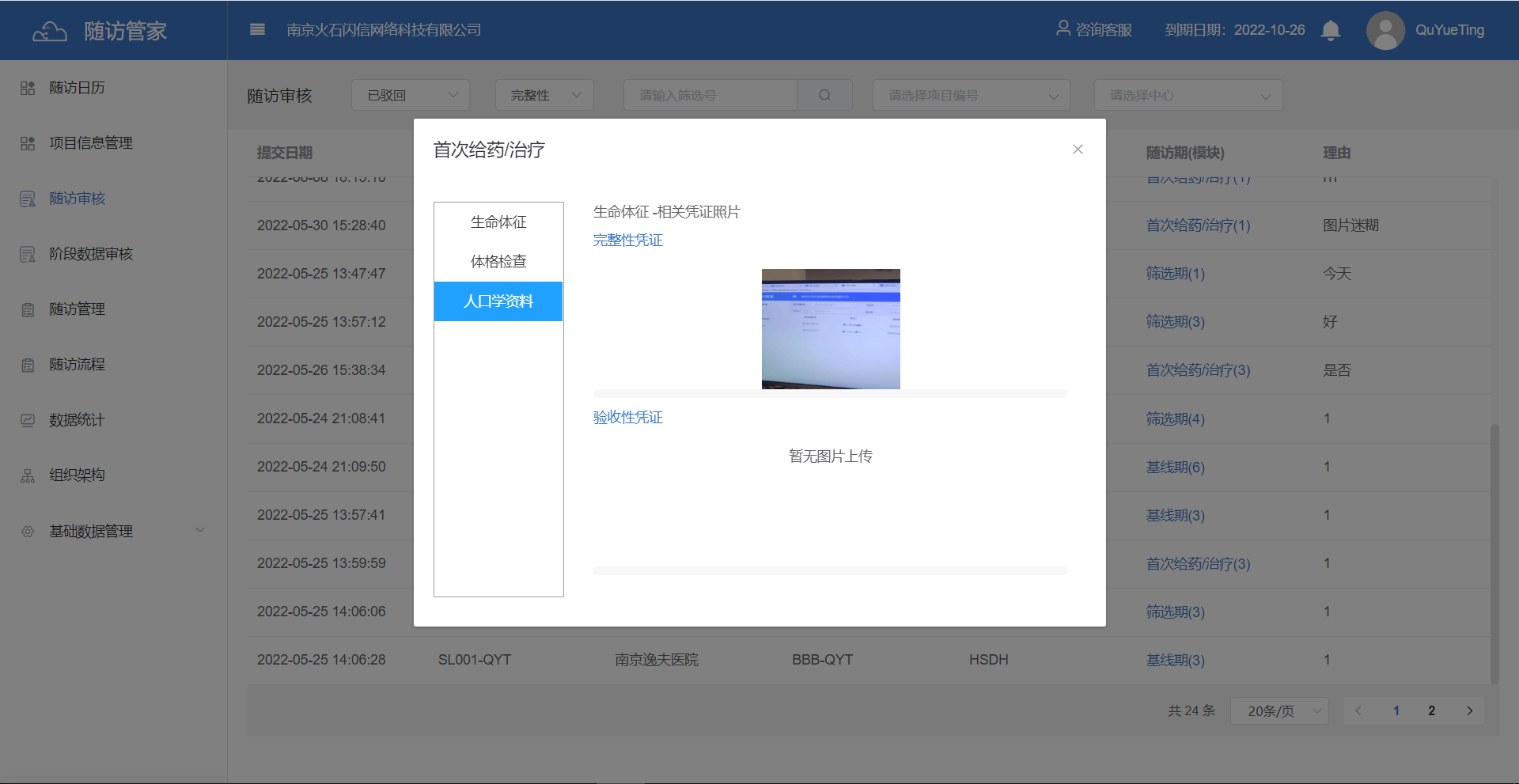
Task: Open 数据统计 in the sidebar
Action: click(77, 420)
